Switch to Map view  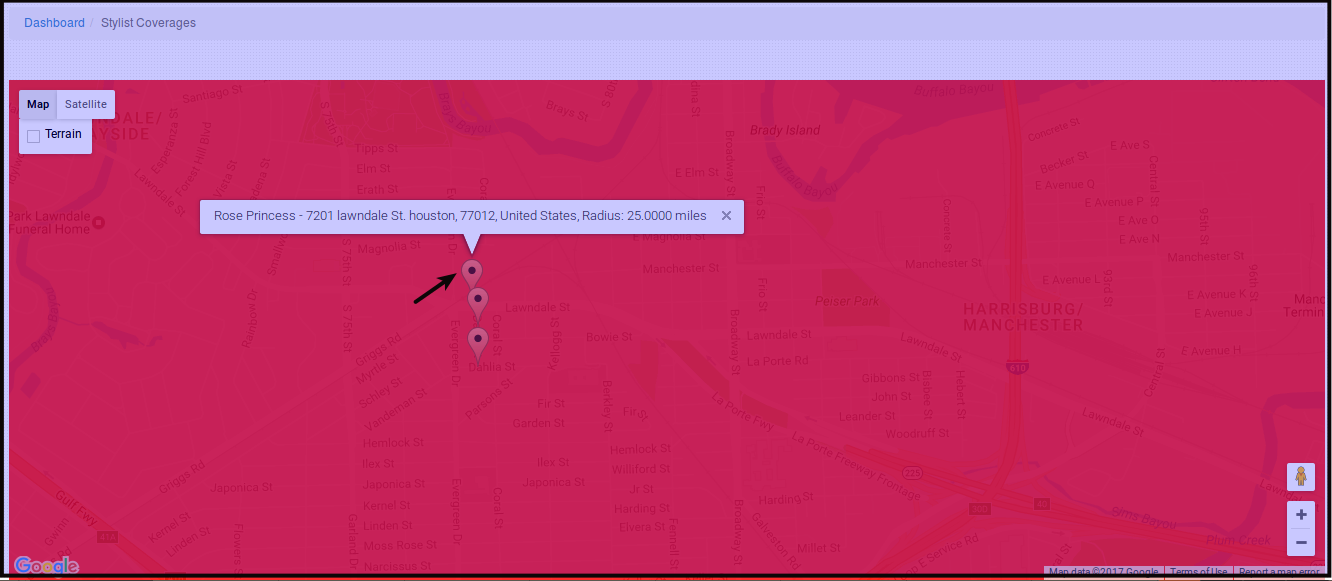[38, 104]
